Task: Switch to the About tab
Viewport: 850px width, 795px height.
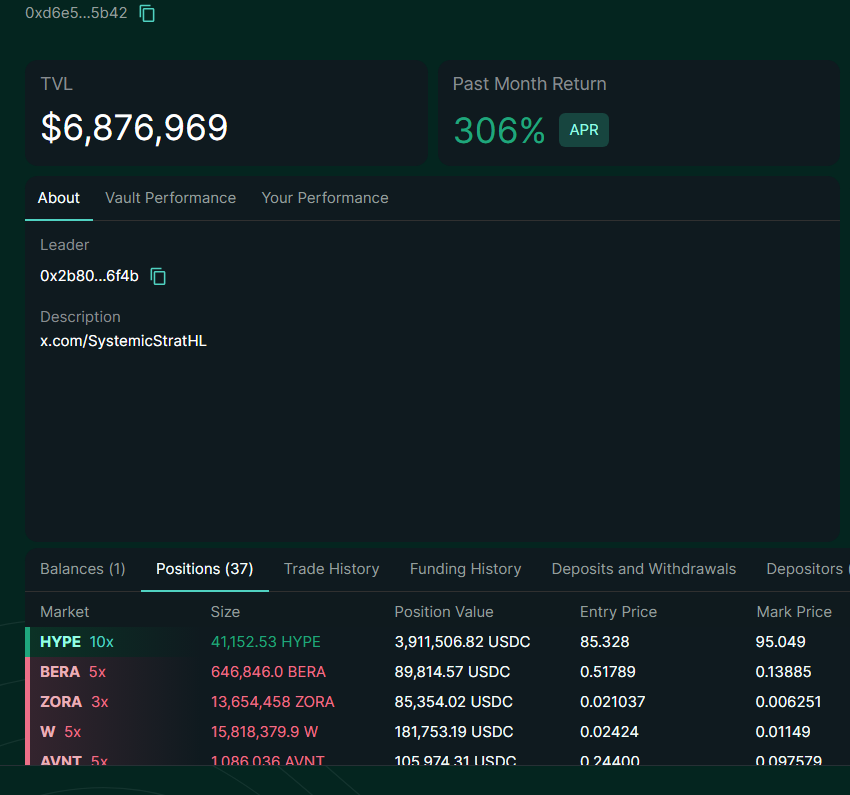Action: pos(59,198)
